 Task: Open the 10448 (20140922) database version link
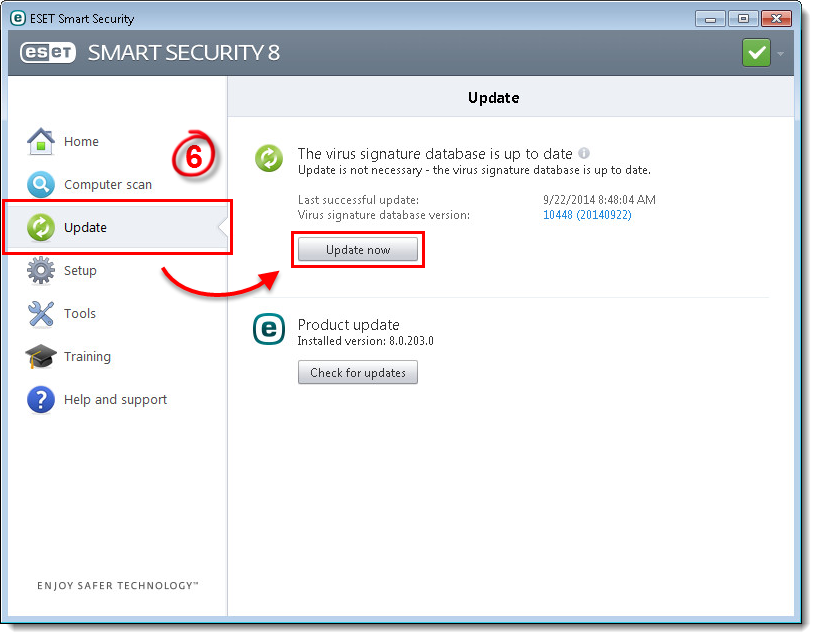[587, 215]
